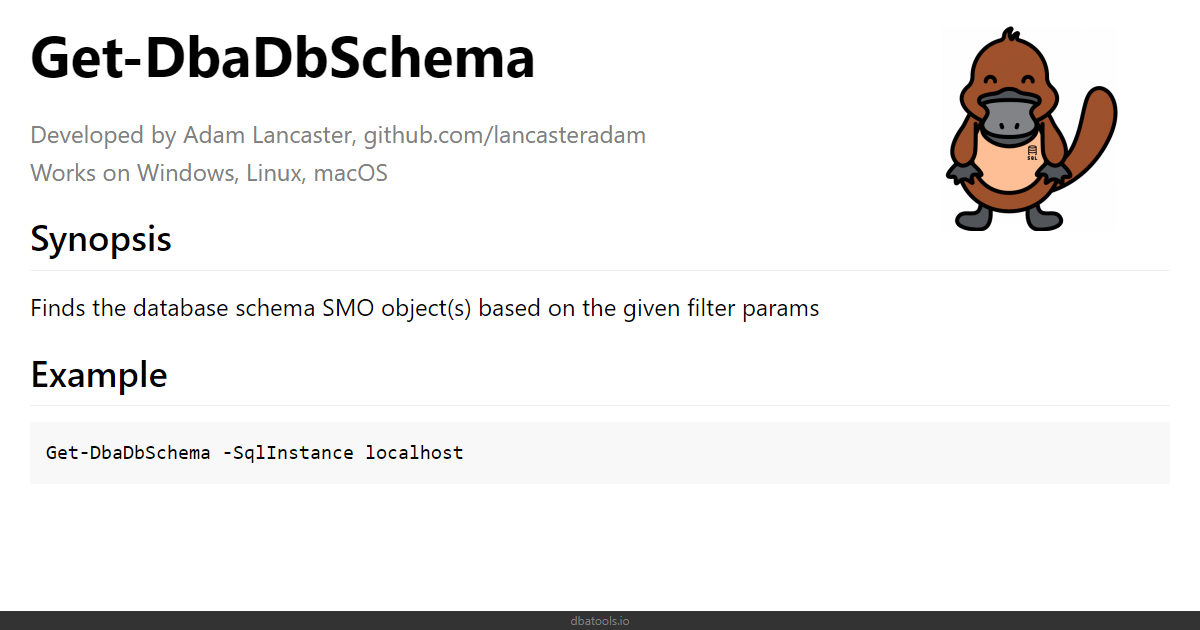Viewport: 1200px width, 630px height.
Task: Click the SQL badge on platypus belly
Action: pyautogui.click(x=1031, y=152)
